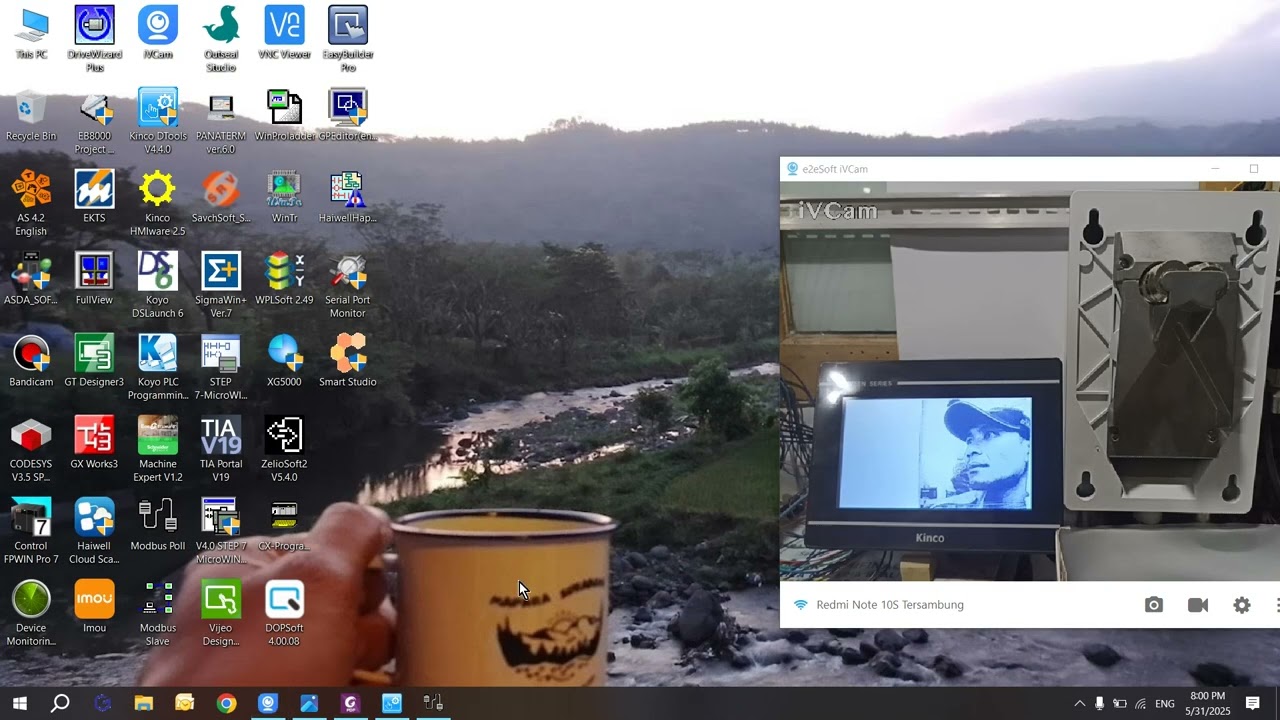
Task: Open File Explorer from the taskbar
Action: coord(143,703)
